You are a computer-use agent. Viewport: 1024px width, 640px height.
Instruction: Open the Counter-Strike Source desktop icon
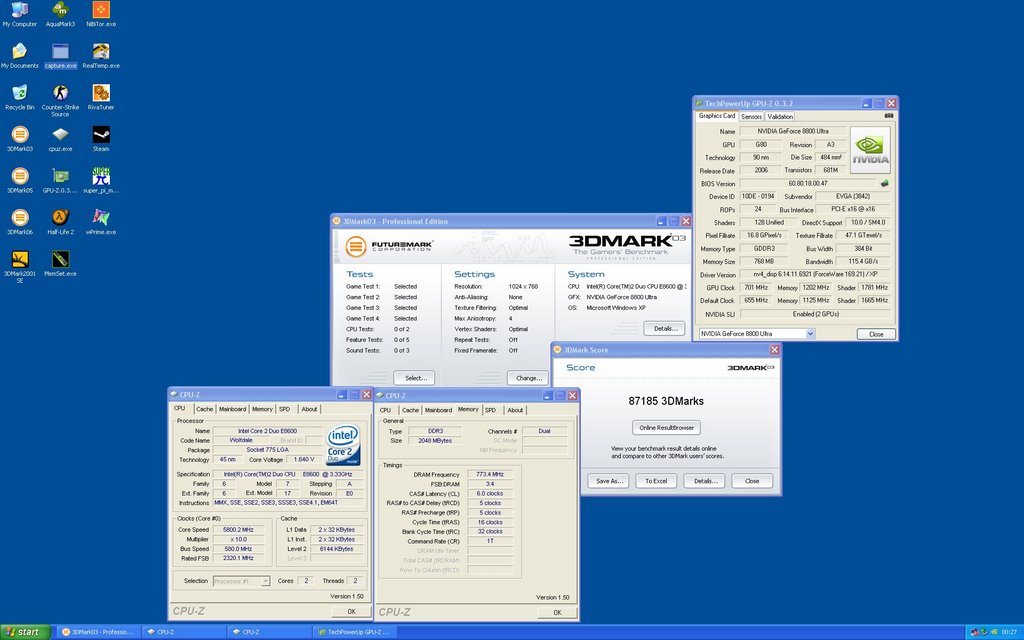pos(60,101)
